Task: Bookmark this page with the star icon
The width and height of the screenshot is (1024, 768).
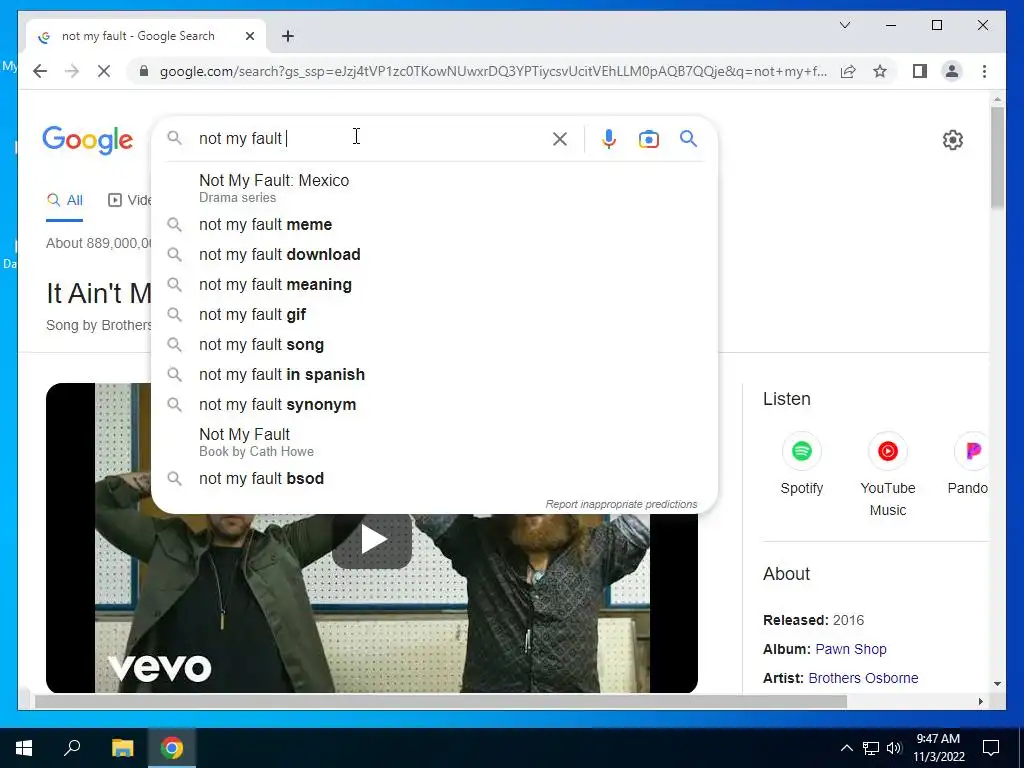Action: (880, 71)
